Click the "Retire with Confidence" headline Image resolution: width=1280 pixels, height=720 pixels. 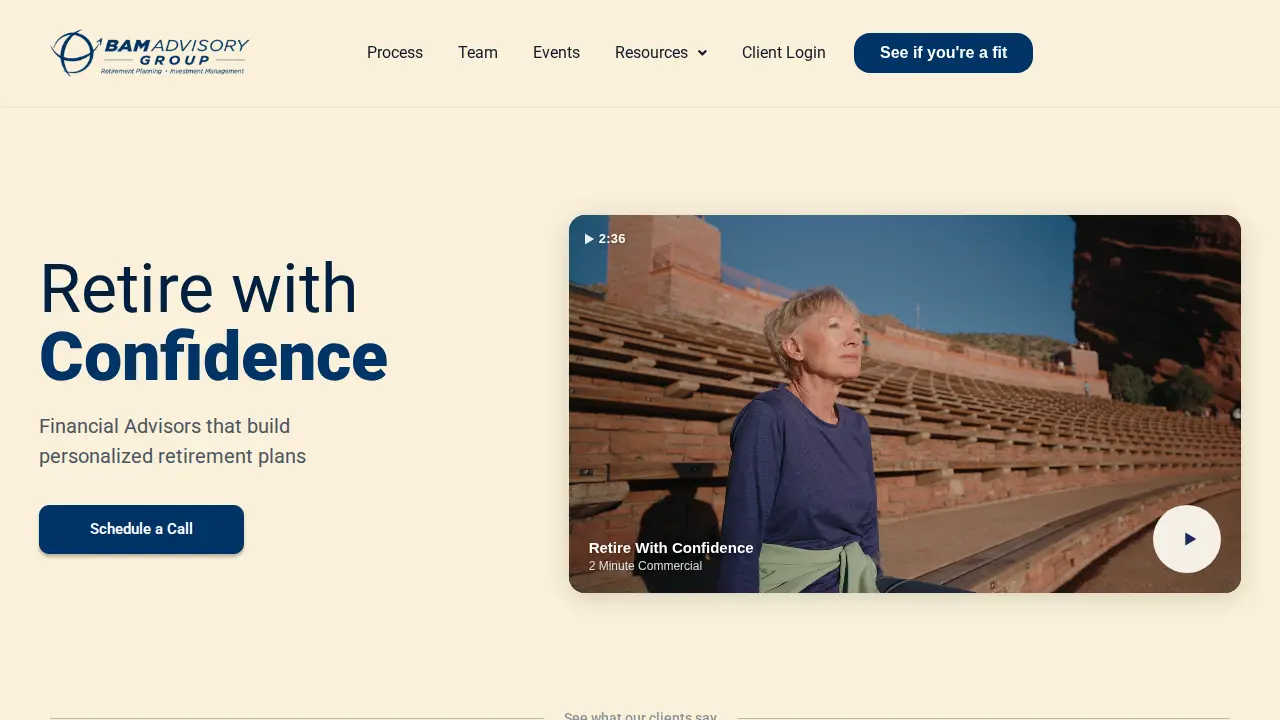pos(213,323)
